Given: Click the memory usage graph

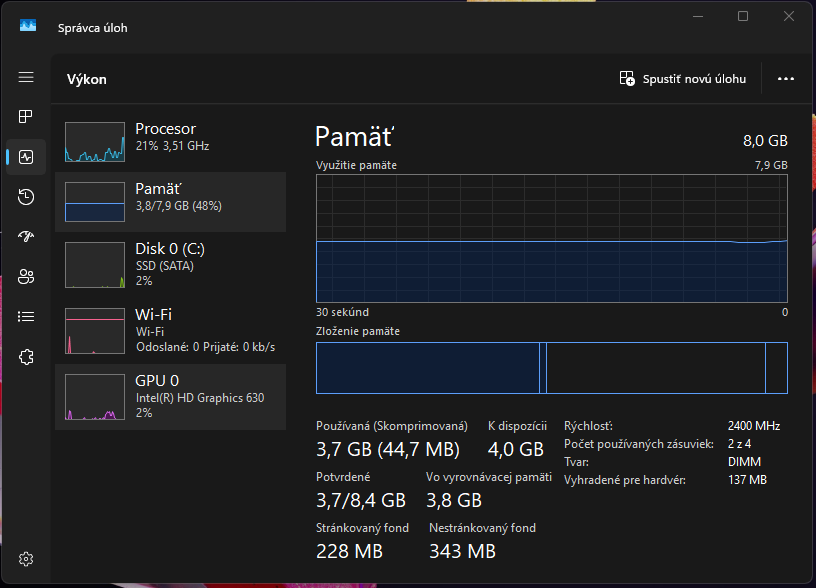Looking at the screenshot, I should 551,238.
